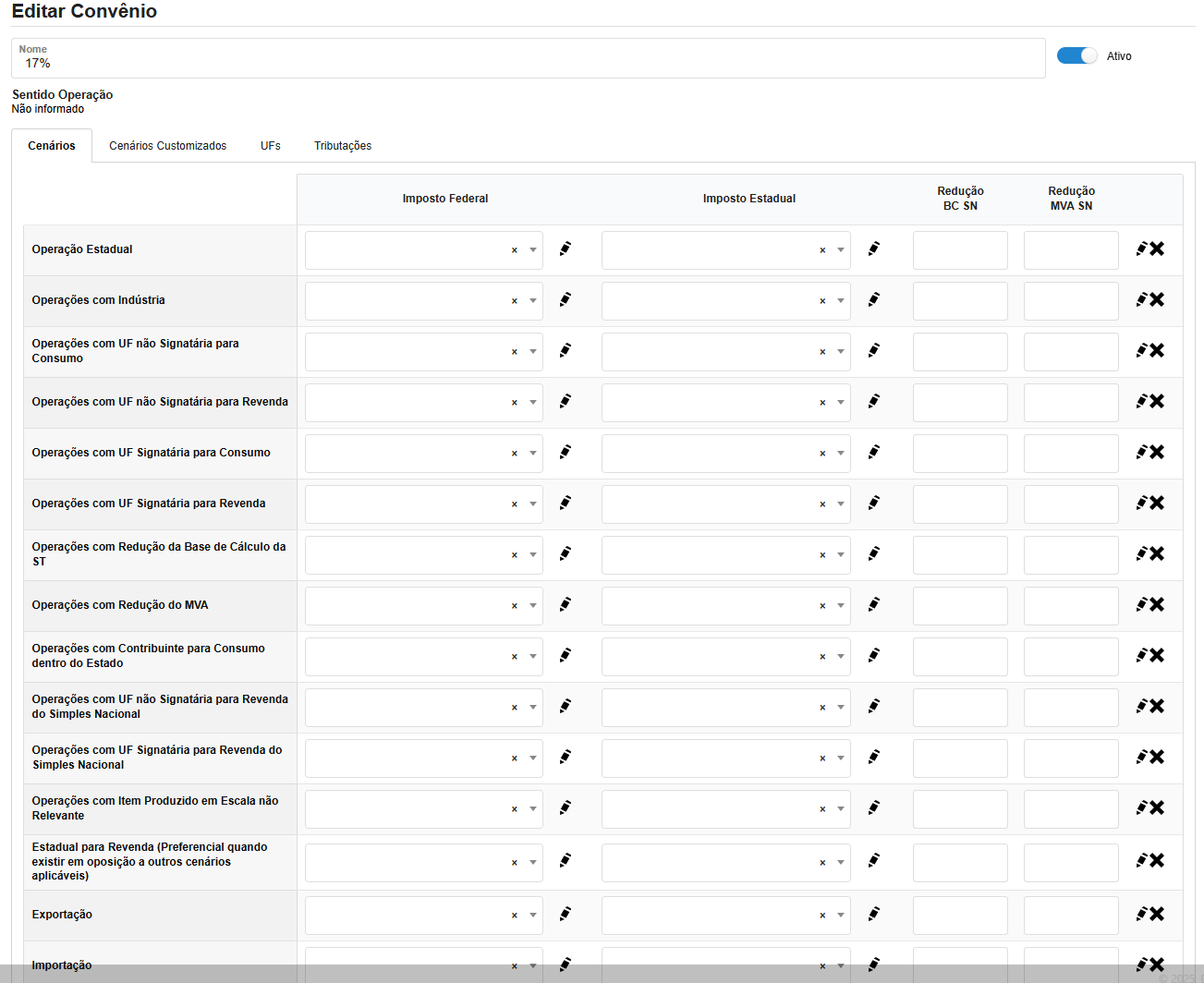The width and height of the screenshot is (1204, 983).
Task: Clear the Exportação row using eraser icon
Action: coord(1149,915)
